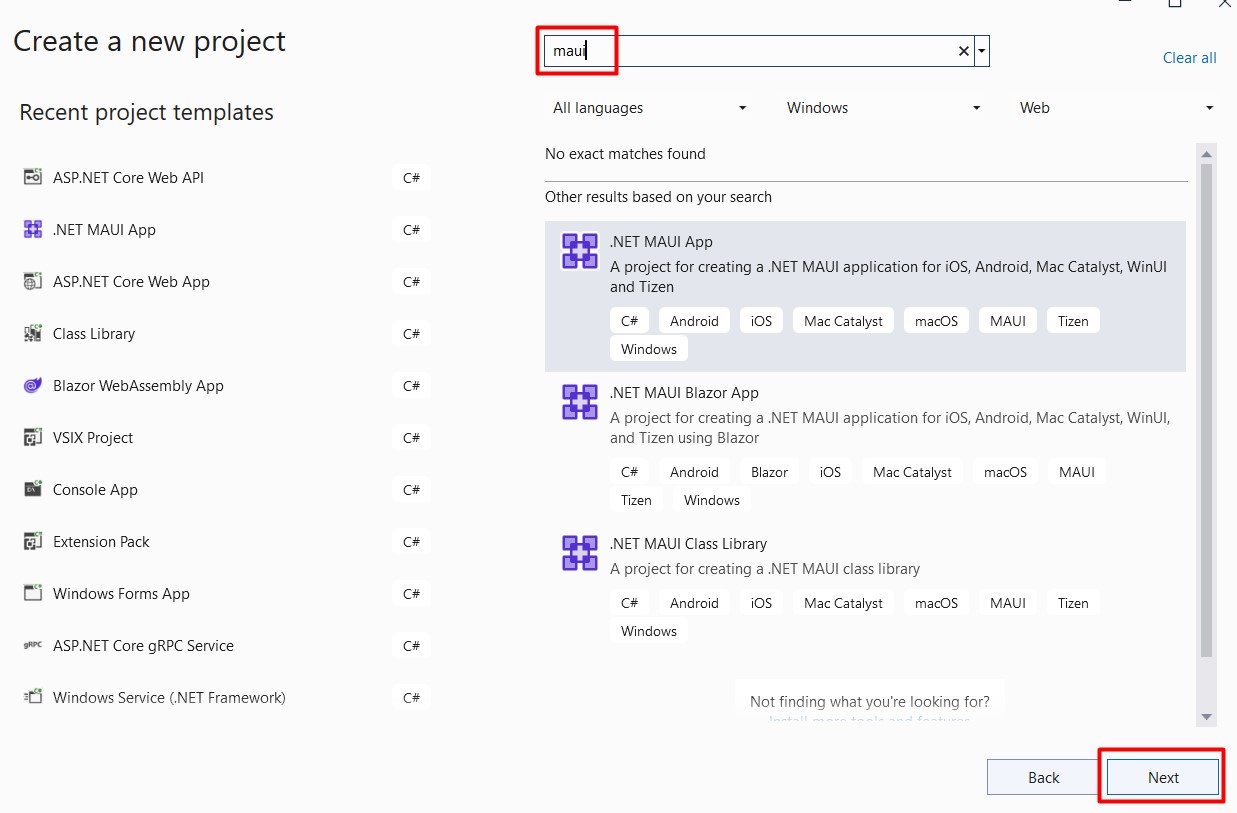Select ASP.NET Core Web App recent template
The height and width of the screenshot is (813, 1237).
(226, 281)
